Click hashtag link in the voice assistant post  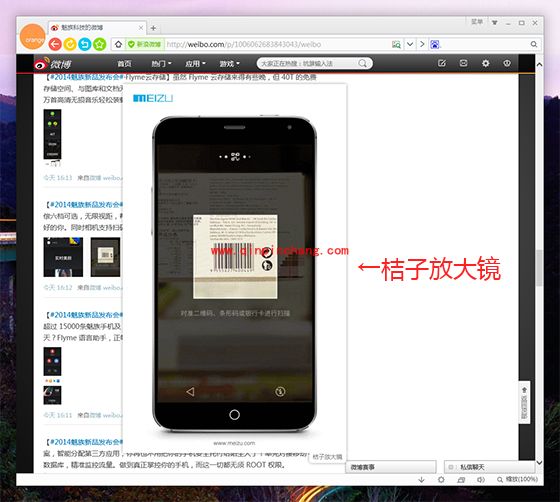point(86,315)
